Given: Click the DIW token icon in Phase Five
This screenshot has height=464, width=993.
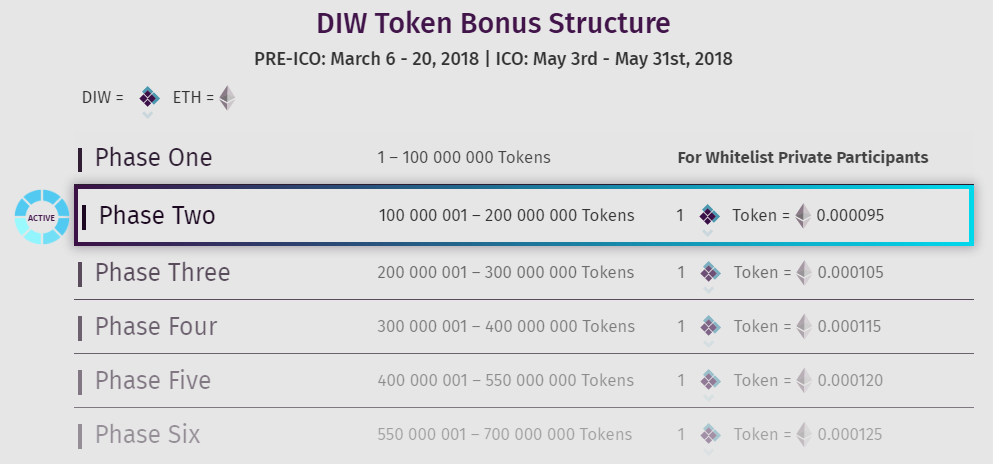Looking at the screenshot, I should click(x=709, y=380).
